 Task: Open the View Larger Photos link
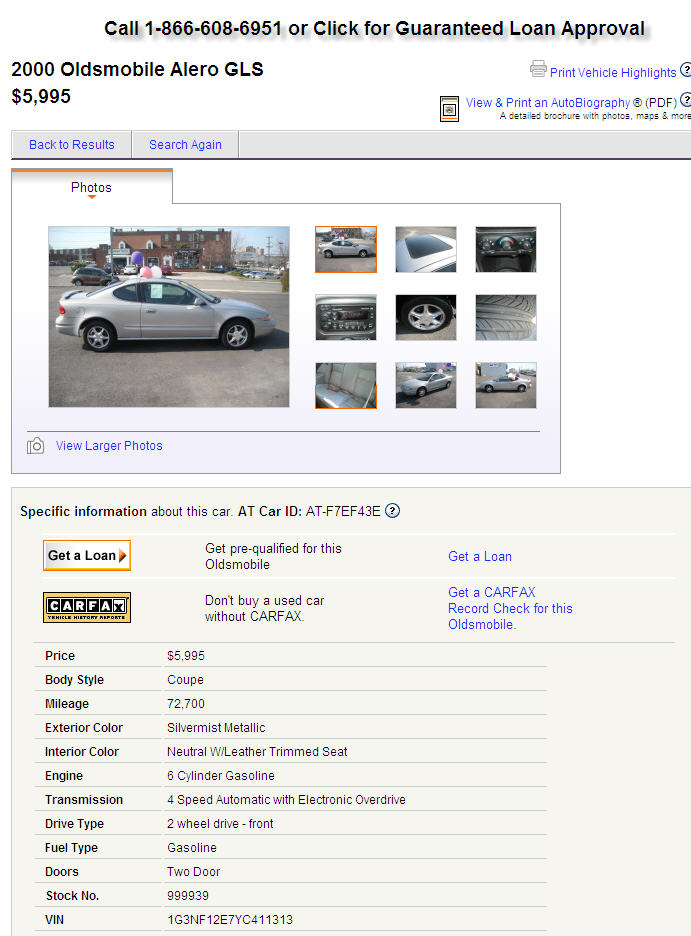click(x=109, y=446)
